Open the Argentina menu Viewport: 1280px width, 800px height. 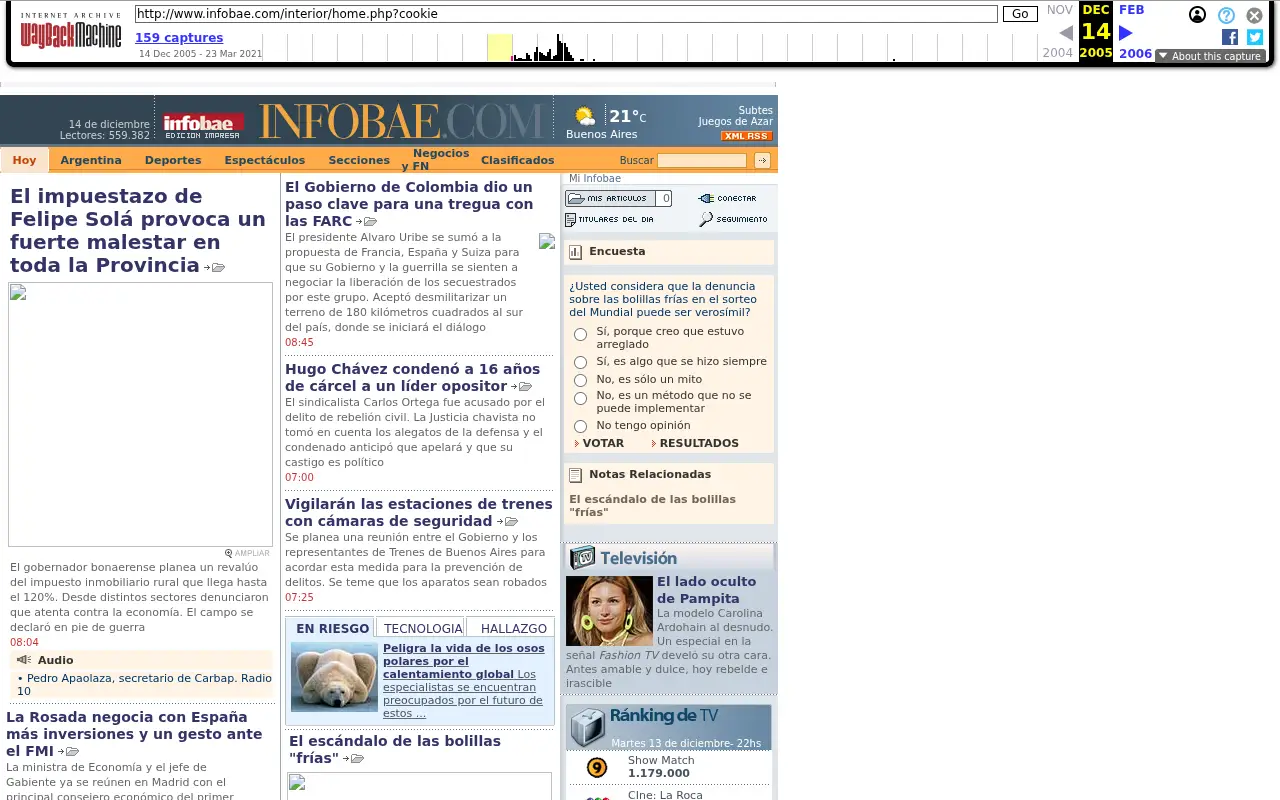(x=91, y=160)
